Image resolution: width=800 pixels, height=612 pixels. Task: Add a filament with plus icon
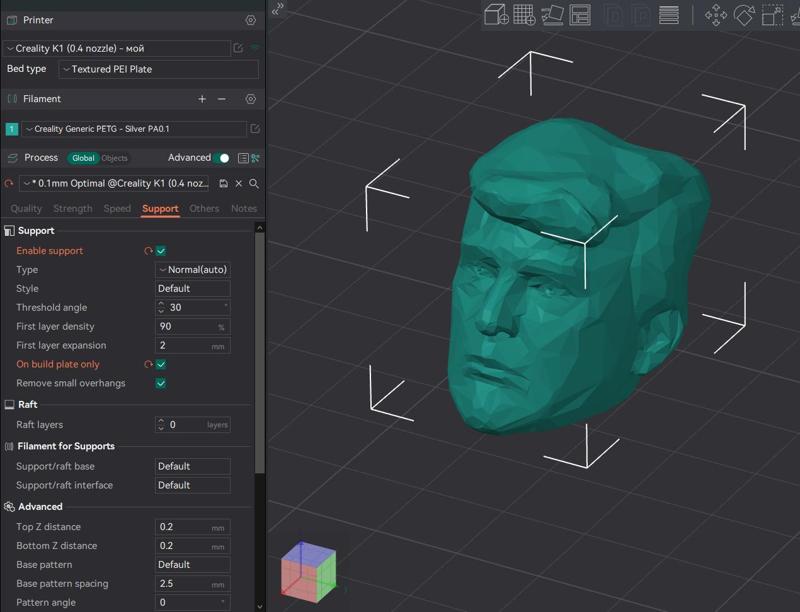click(x=202, y=99)
